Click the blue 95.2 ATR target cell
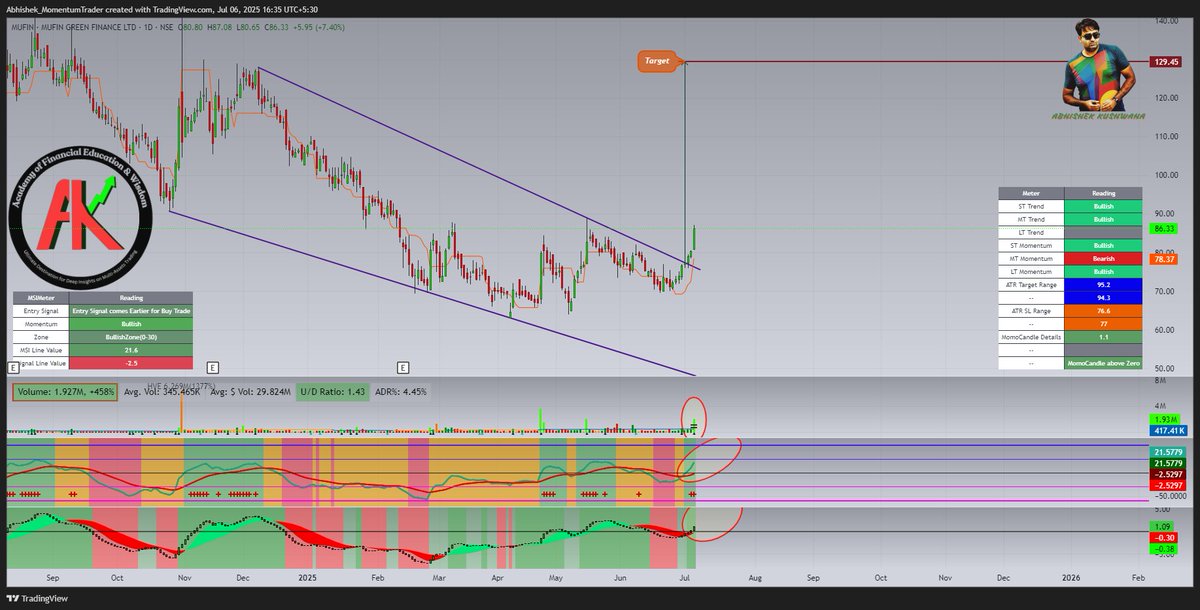 [x=1103, y=285]
